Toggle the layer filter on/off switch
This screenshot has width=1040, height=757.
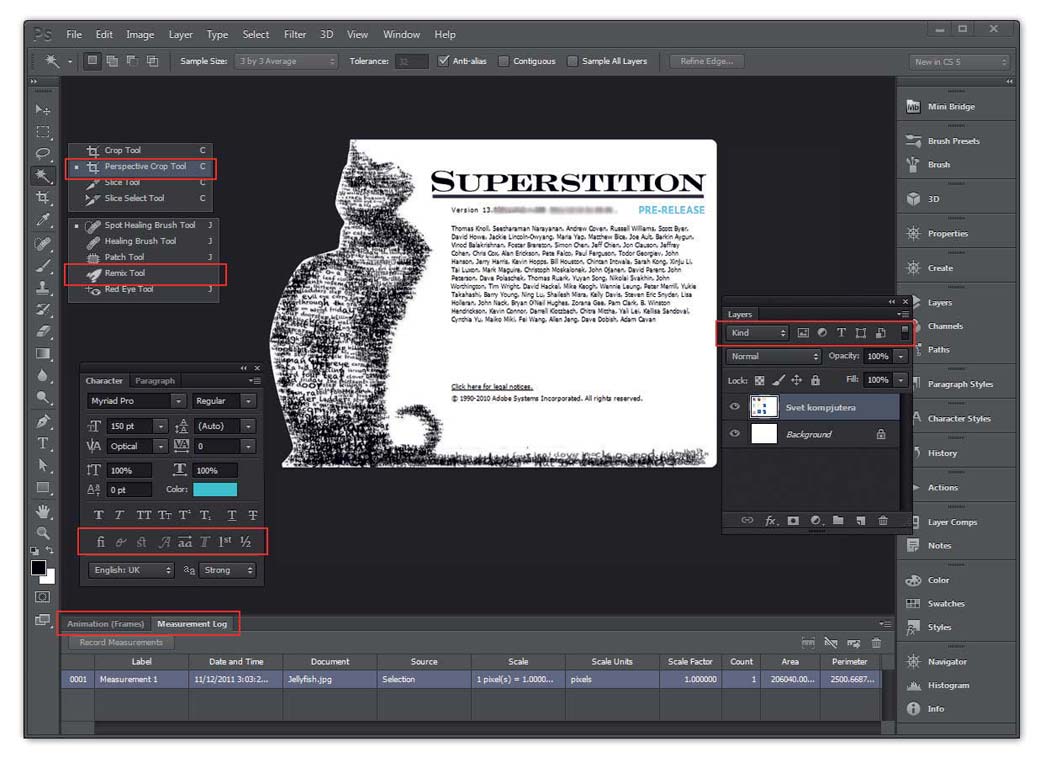[x=905, y=333]
